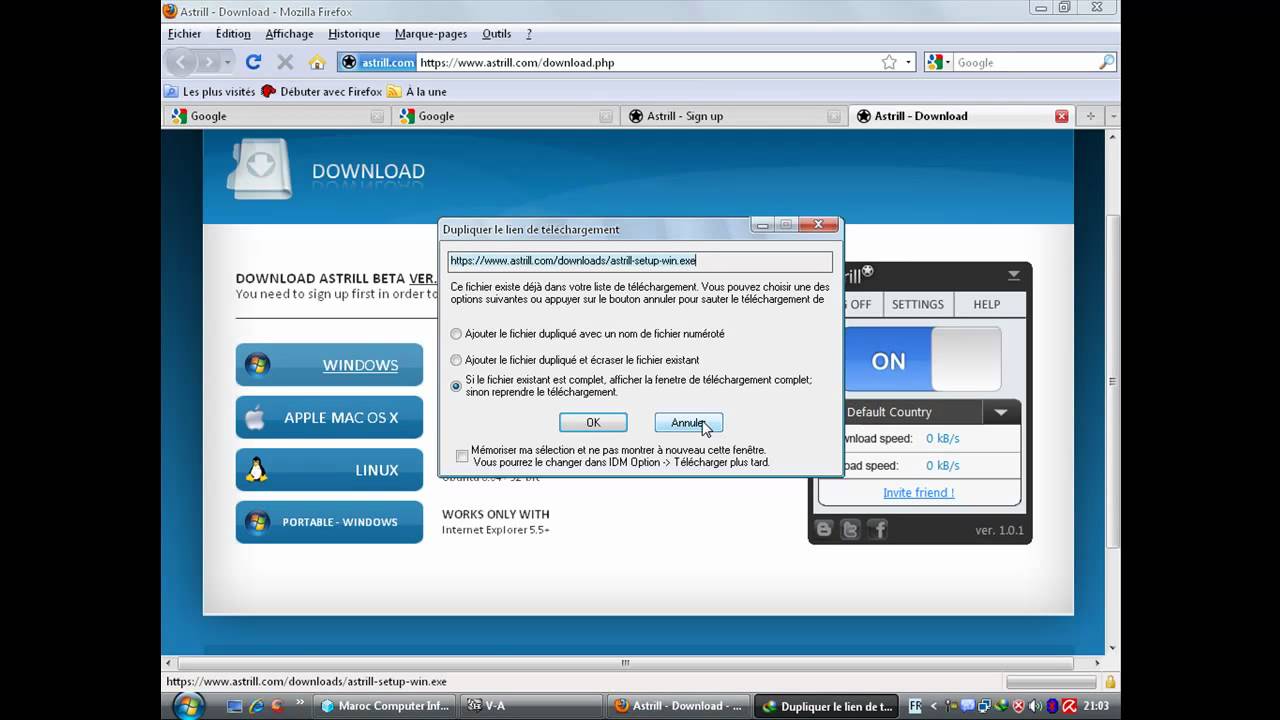Open the Fichier menu
Image resolution: width=1280 pixels, height=720 pixels.
(x=184, y=34)
